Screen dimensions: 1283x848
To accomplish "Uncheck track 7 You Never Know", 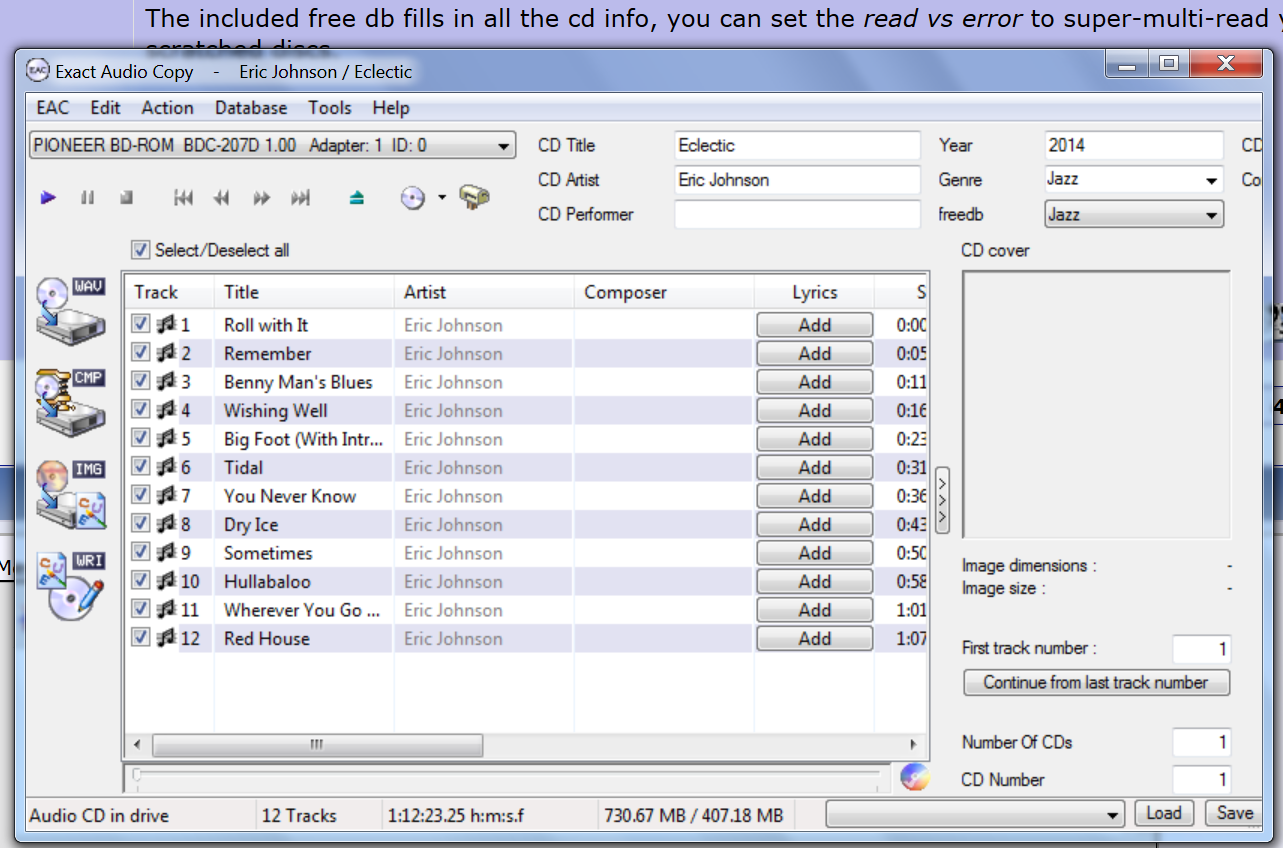I will coord(141,495).
